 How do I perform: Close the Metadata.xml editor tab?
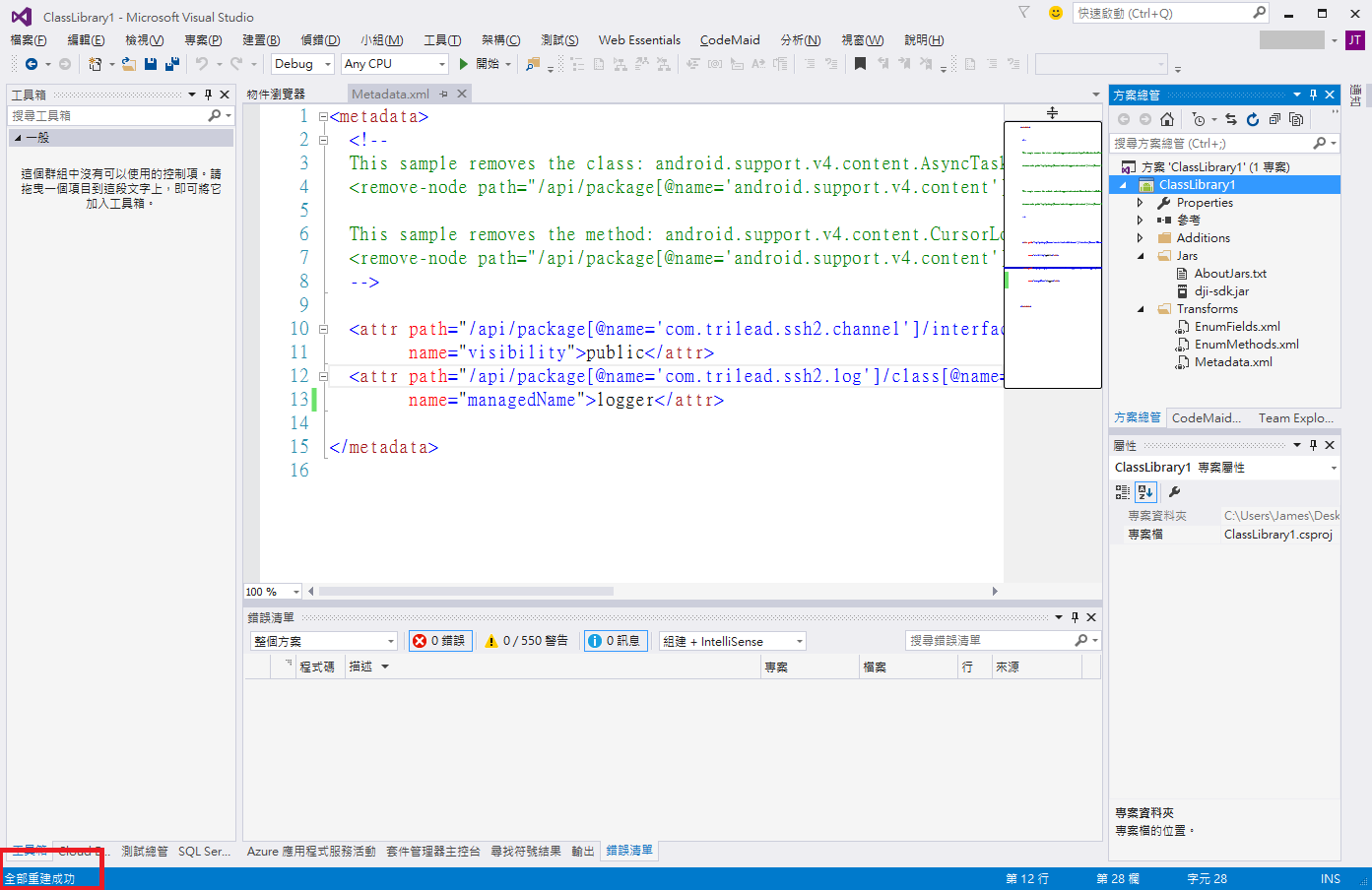(462, 94)
